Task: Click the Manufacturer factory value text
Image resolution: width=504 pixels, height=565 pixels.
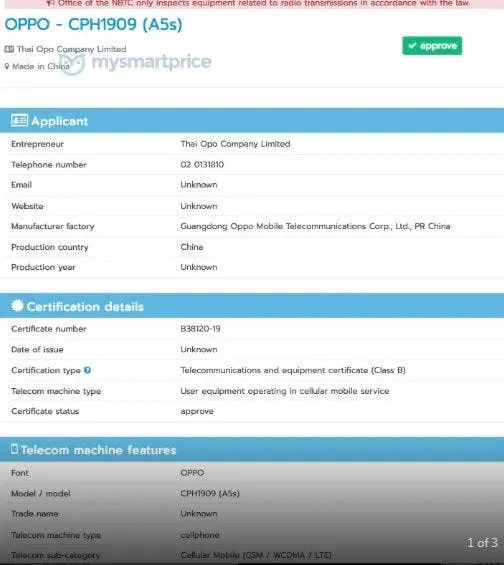Action: 315,226
